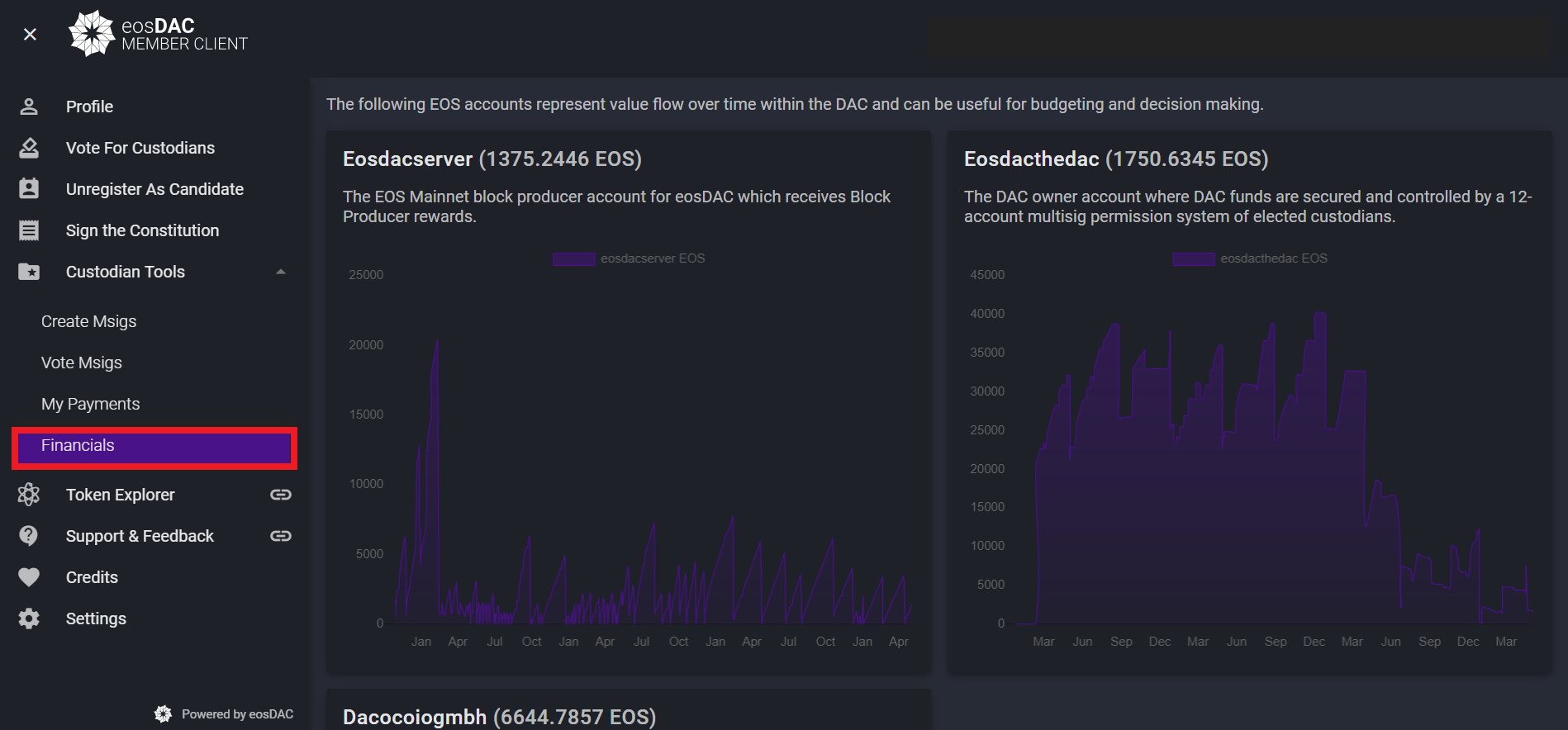Click the eosDAC logo icon
1568x730 pixels.
click(91, 33)
